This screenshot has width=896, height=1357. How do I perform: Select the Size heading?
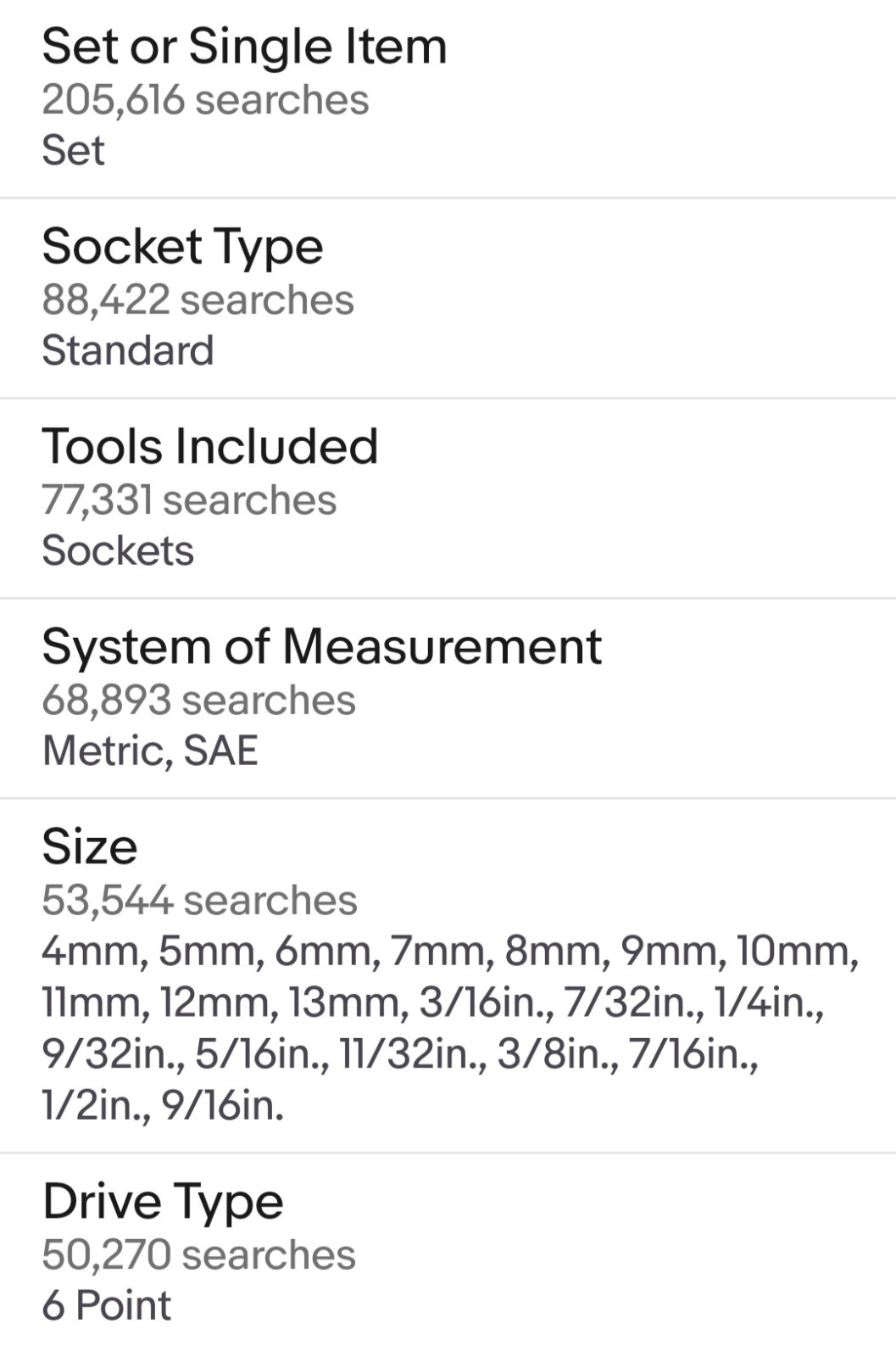click(x=90, y=846)
